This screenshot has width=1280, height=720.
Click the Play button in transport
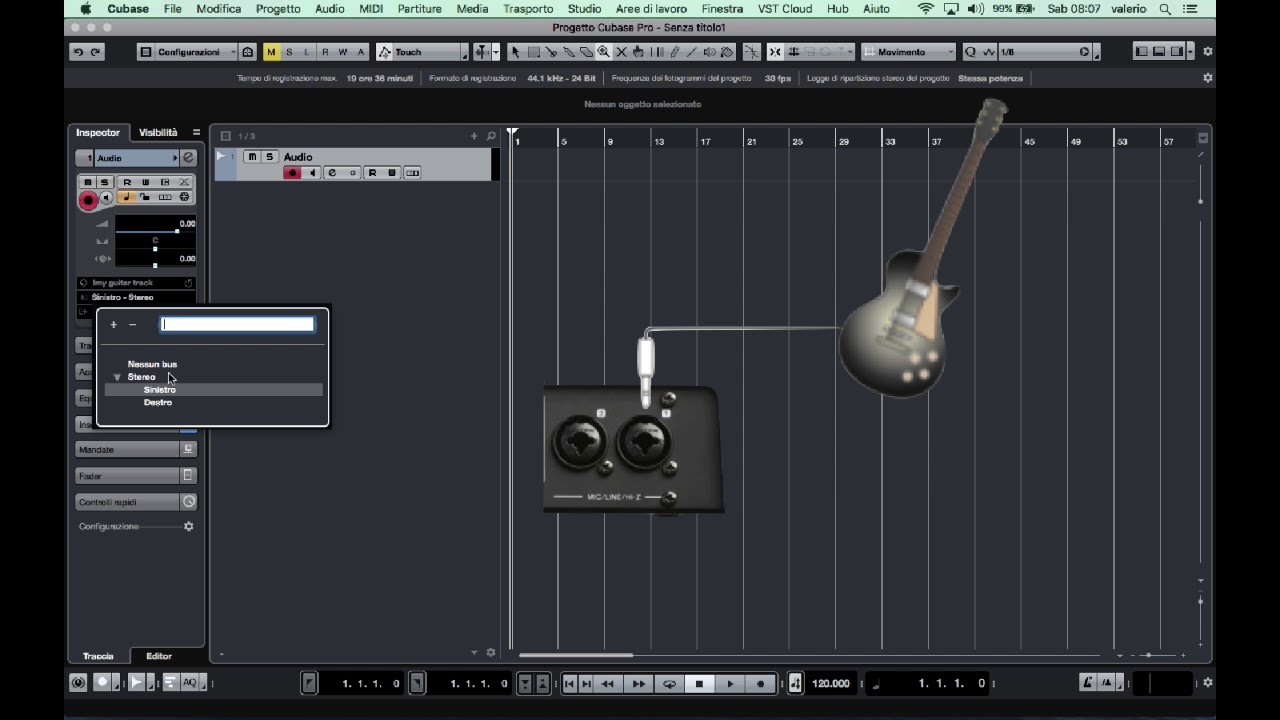pos(730,684)
